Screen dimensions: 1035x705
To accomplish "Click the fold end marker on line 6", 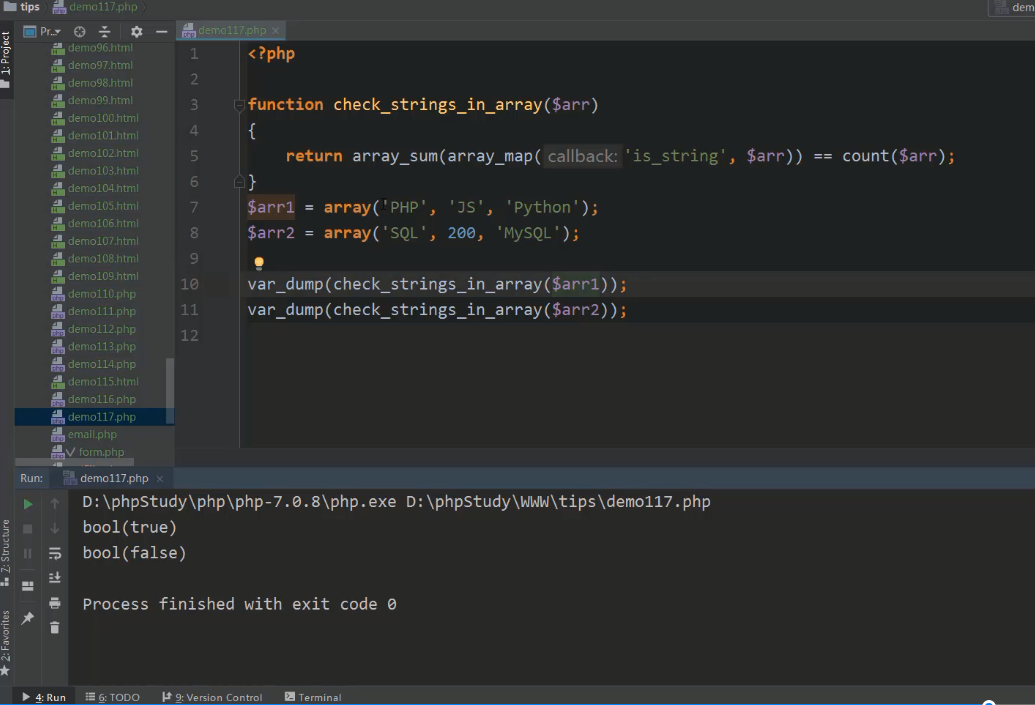I will [x=238, y=182].
